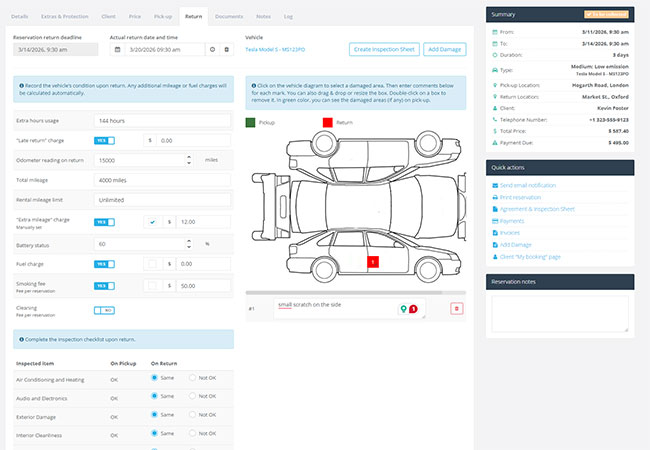Viewport: 650px width, 450px height.
Task: Switch to the Details tab
Action: (19, 17)
